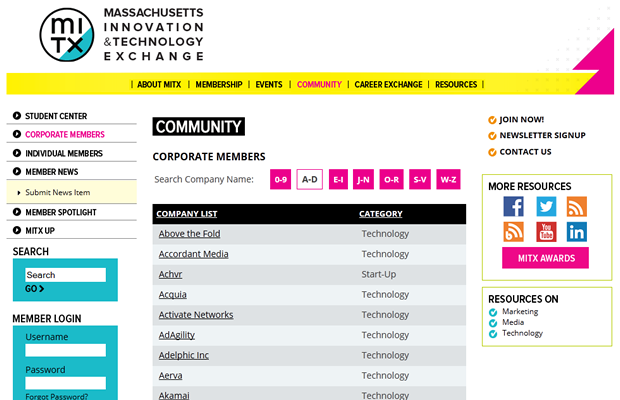Open the Achvr company link
The height and width of the screenshot is (400, 620).
pos(170,274)
